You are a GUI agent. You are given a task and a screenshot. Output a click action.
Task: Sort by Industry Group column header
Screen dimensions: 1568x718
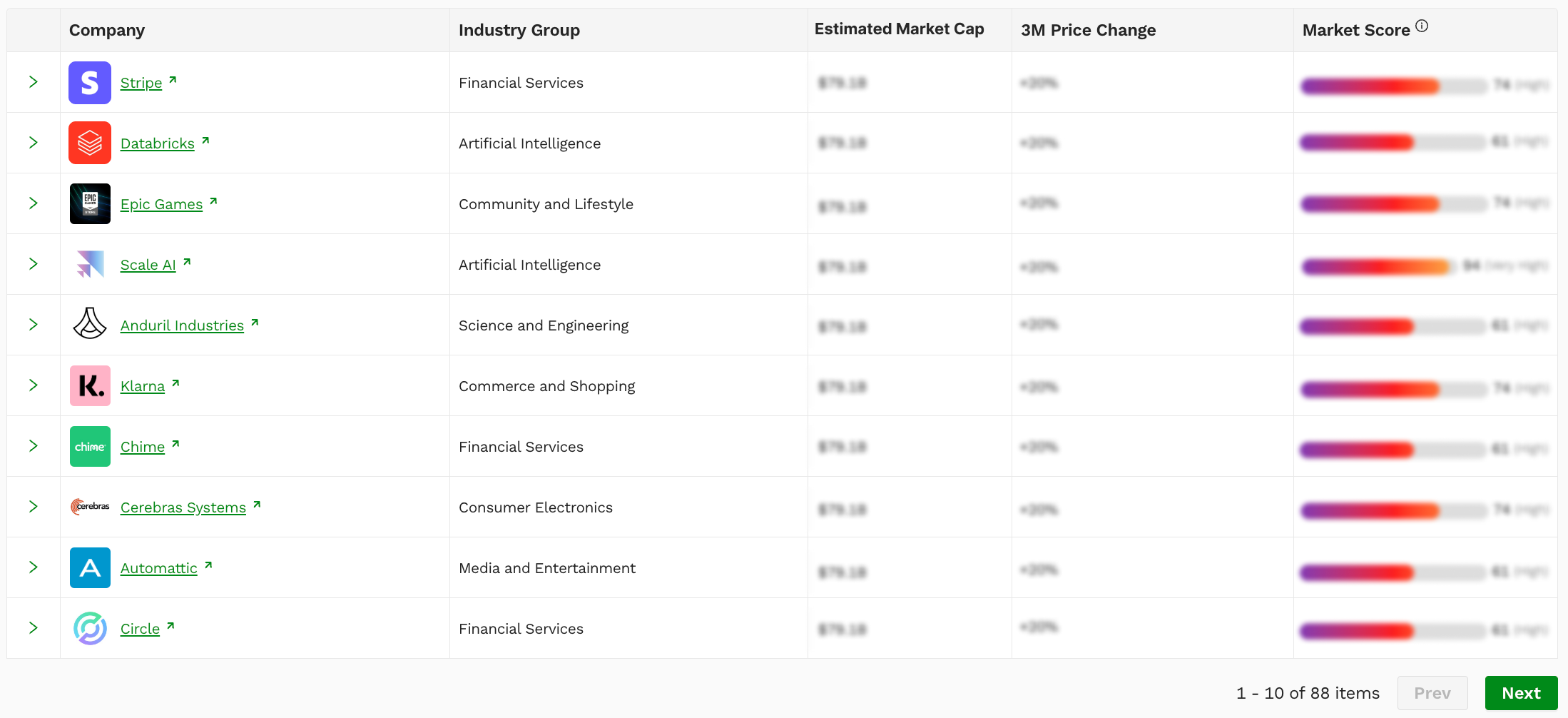pos(519,30)
